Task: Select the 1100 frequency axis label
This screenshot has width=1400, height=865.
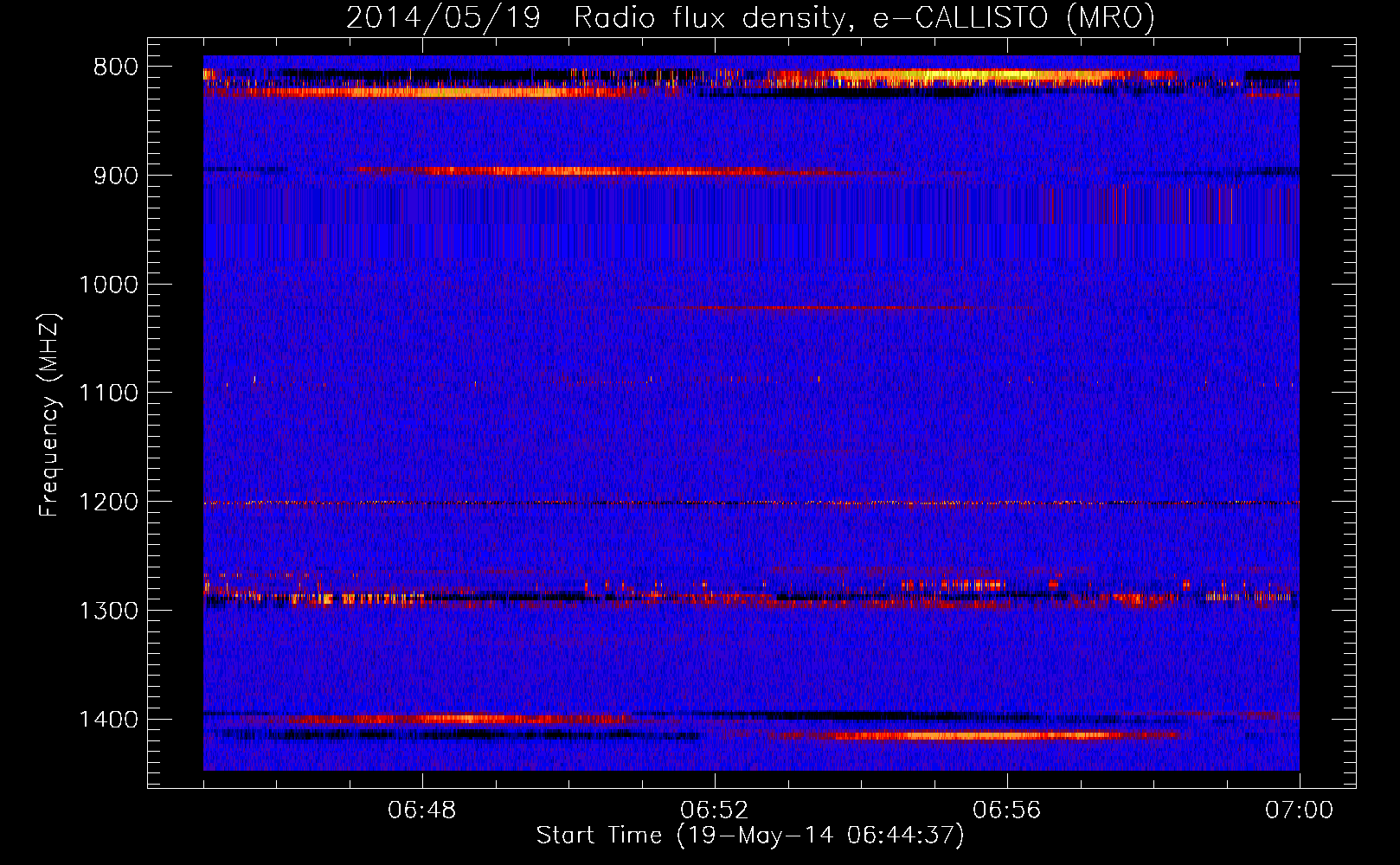Action: (x=109, y=394)
